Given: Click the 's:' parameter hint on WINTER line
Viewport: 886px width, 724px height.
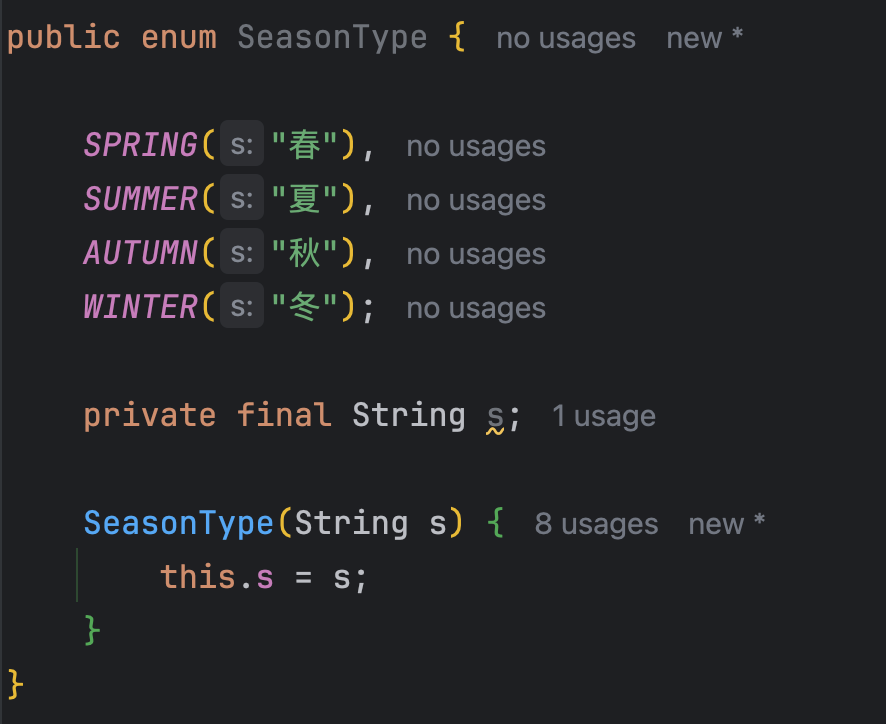Looking at the screenshot, I should pyautogui.click(x=242, y=305).
